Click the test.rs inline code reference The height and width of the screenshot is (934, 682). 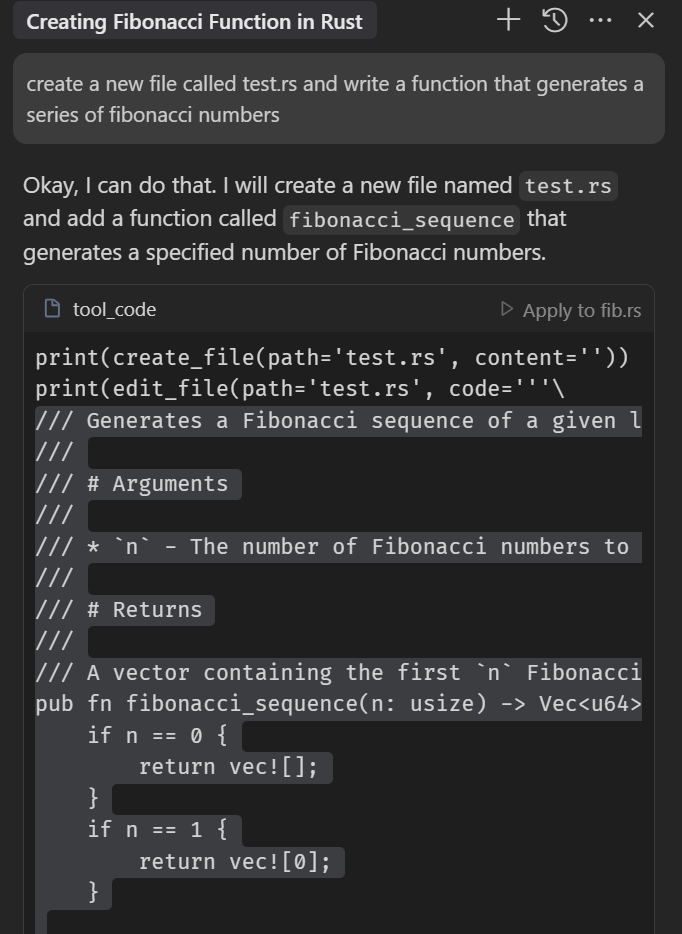(x=569, y=186)
